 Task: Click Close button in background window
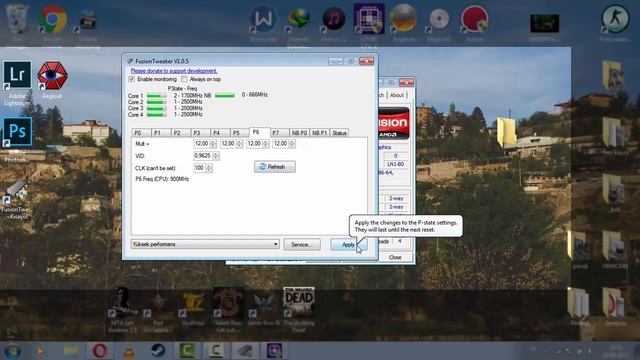click(x=395, y=258)
